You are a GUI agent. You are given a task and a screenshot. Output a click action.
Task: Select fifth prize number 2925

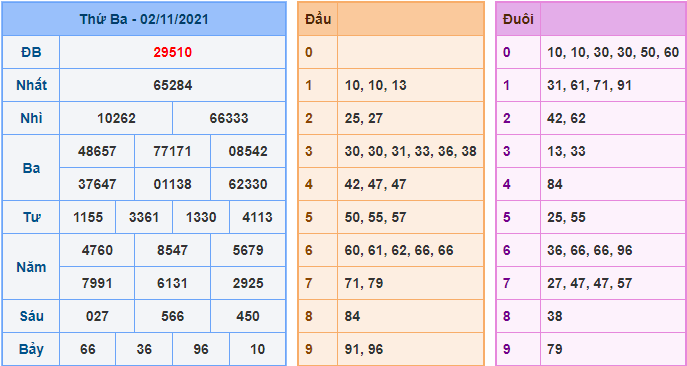248,283
